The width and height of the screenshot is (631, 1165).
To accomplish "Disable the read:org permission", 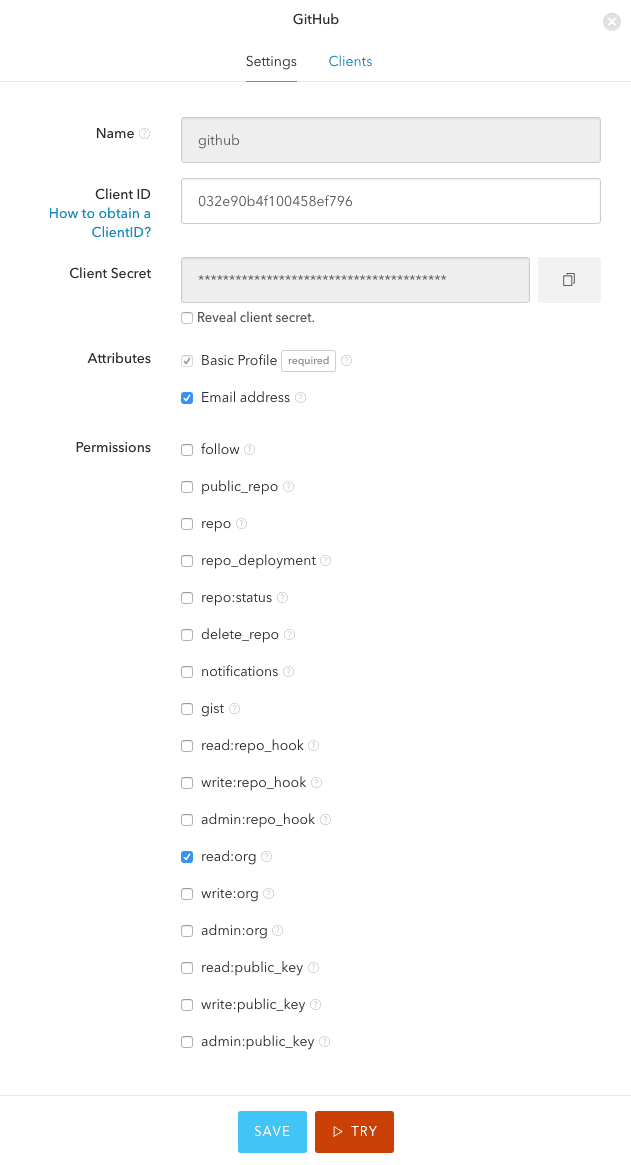I will click(187, 856).
